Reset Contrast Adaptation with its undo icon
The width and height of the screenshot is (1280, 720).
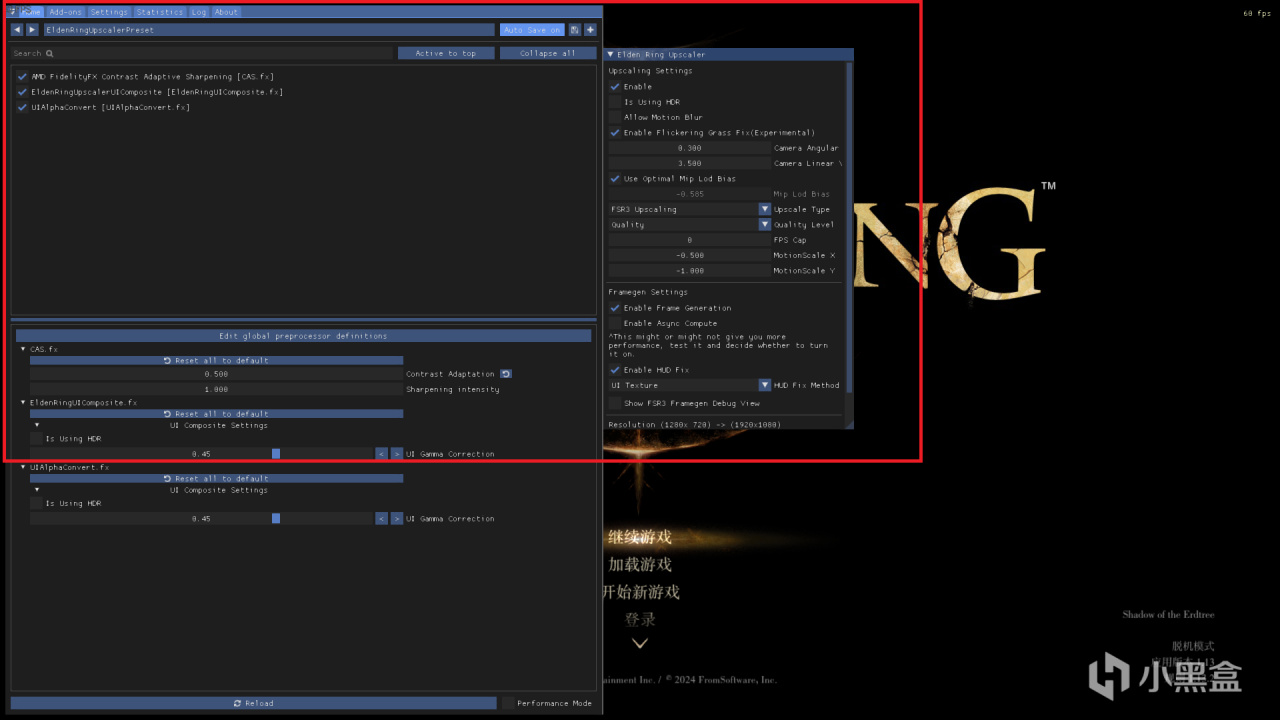pyautogui.click(x=506, y=374)
